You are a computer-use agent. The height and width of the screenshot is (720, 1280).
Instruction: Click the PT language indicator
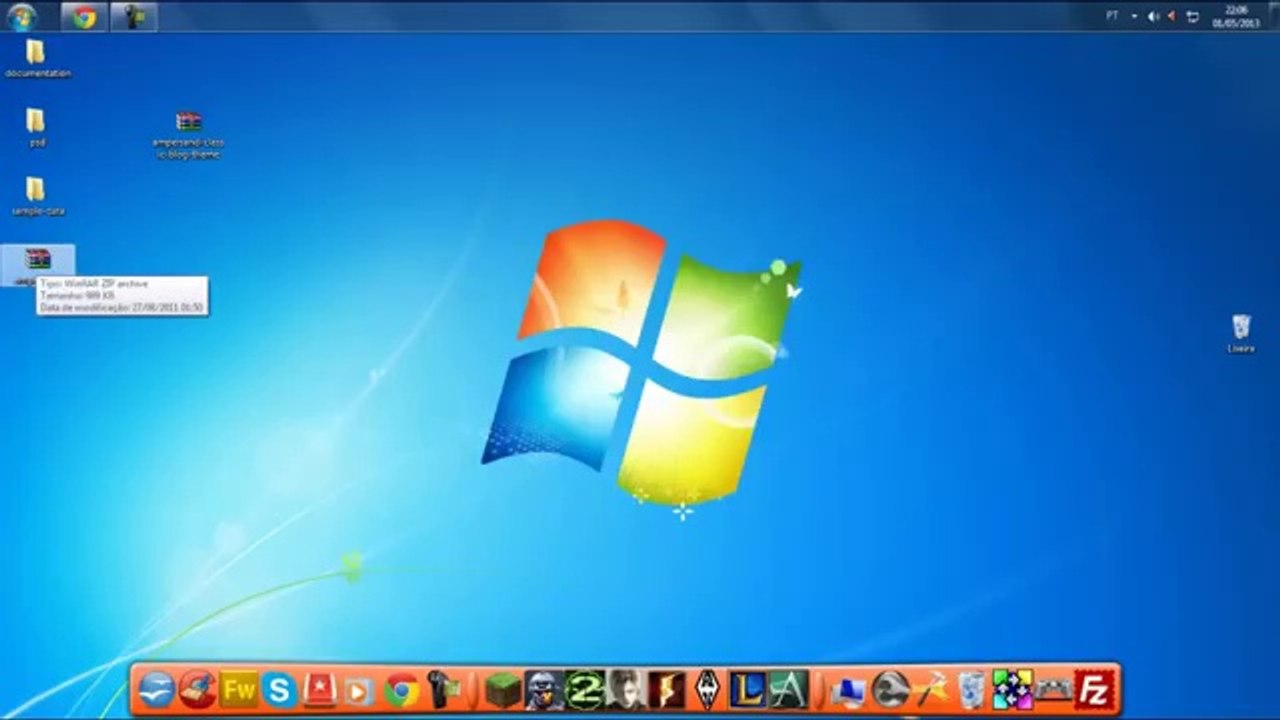[1112, 16]
